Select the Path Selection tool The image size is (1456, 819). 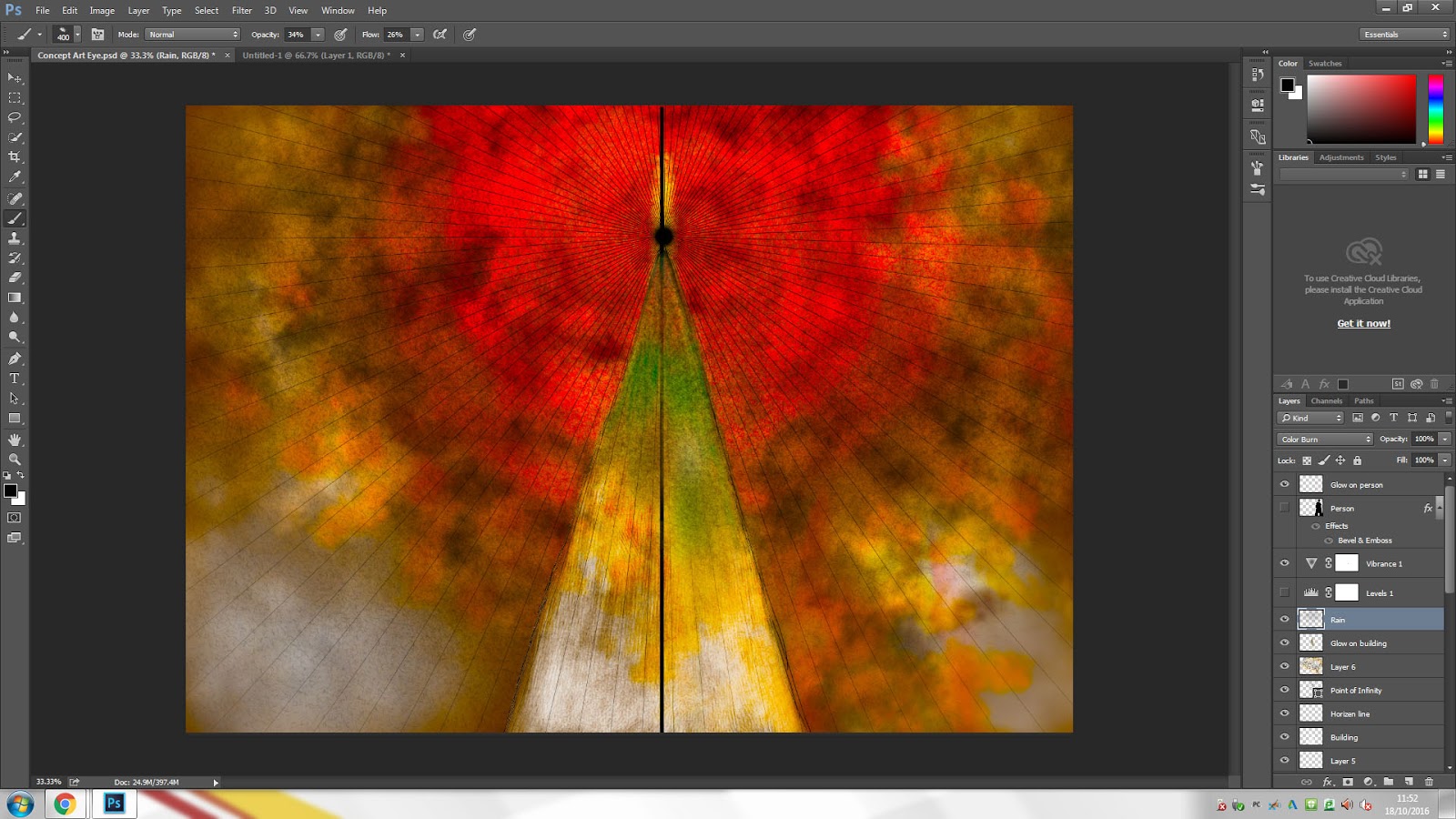click(x=15, y=399)
